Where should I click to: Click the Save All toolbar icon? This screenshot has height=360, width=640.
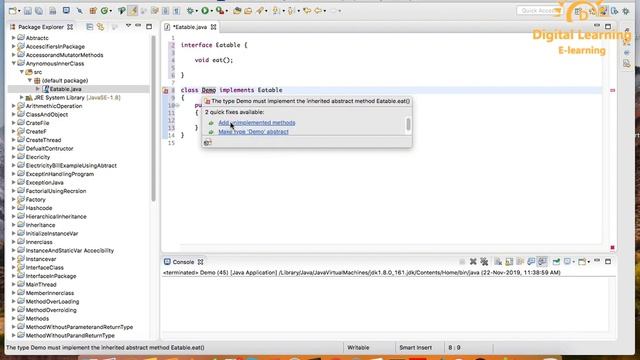39,11
